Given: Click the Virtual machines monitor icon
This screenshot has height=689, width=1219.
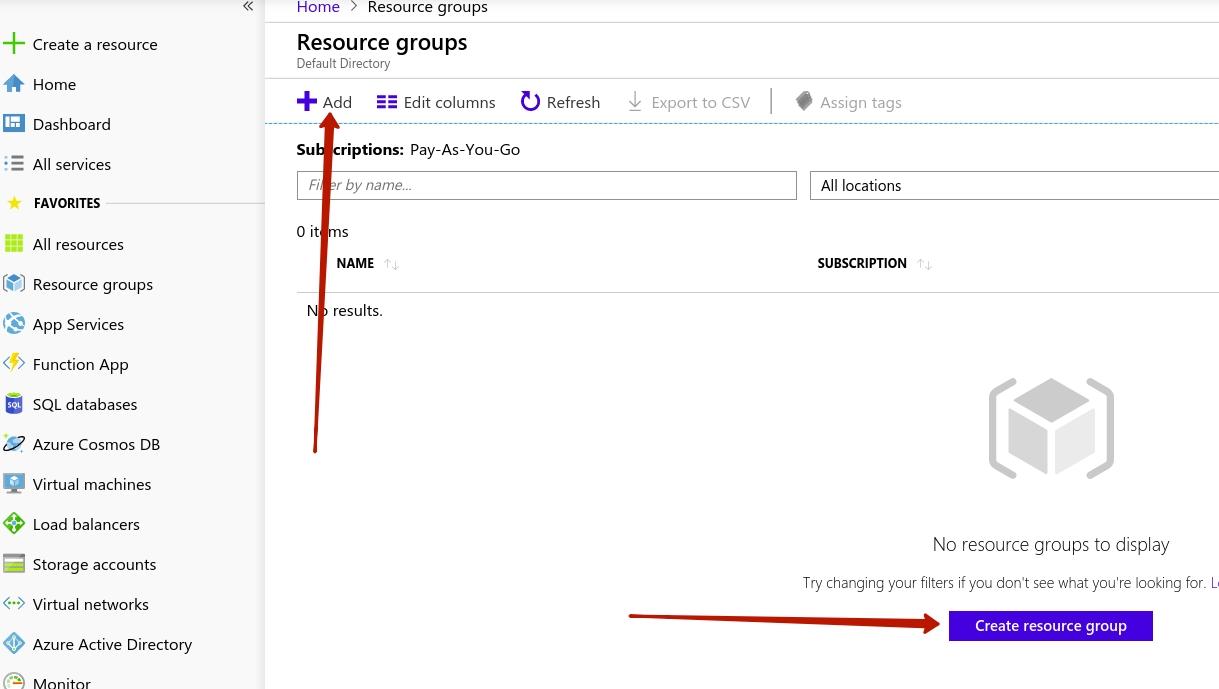Looking at the screenshot, I should pos(14,484).
